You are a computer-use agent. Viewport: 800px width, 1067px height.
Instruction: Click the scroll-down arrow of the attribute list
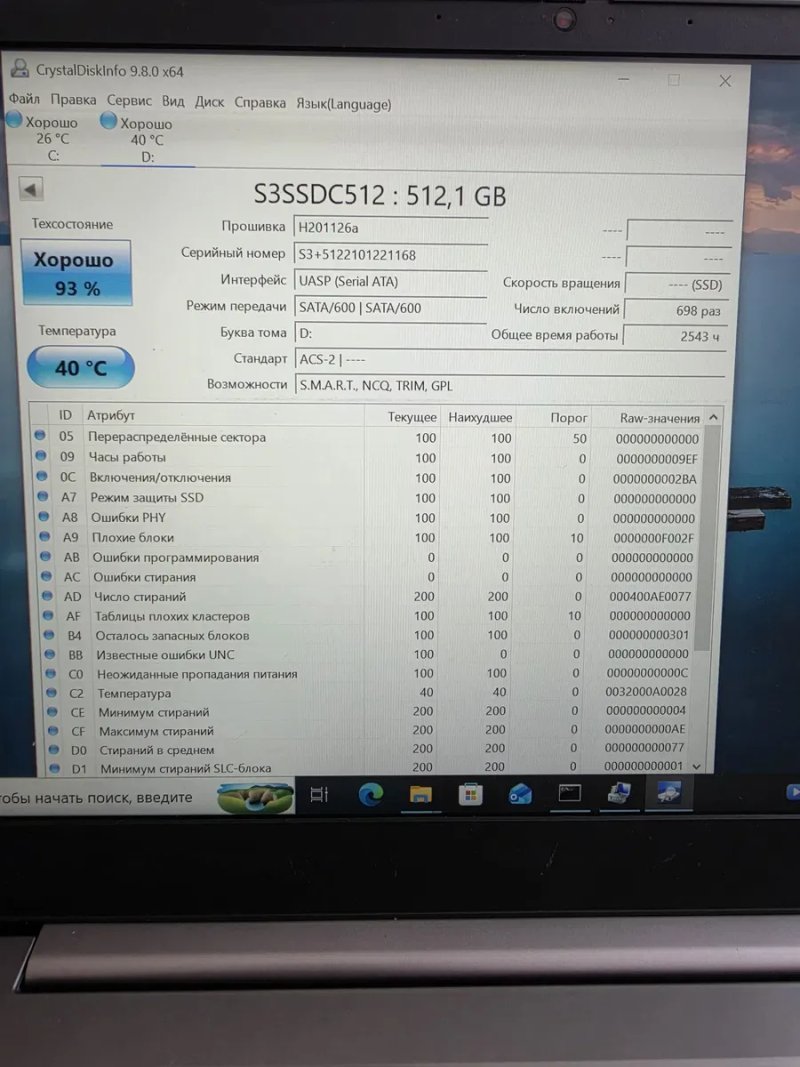coord(697,766)
